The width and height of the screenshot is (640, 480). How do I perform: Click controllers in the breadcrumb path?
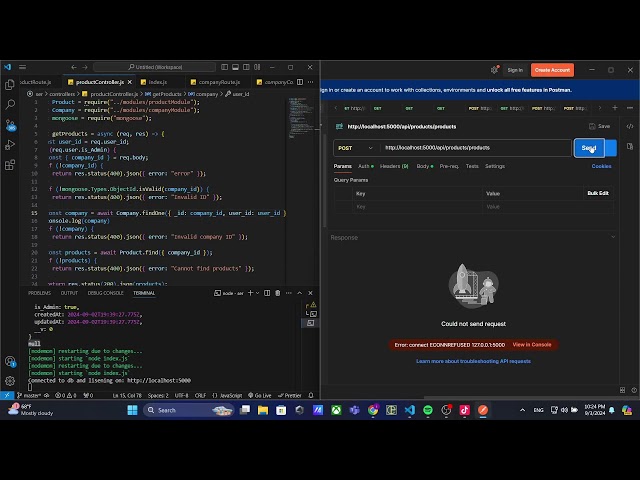[x=62, y=94]
